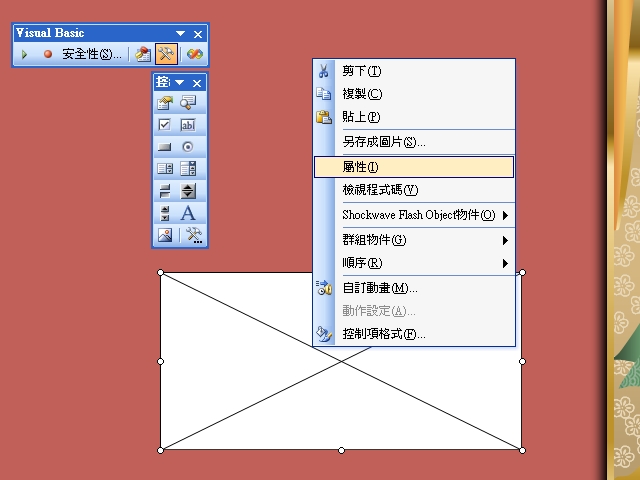Image resolution: width=640 pixels, height=480 pixels.
Task: Choose 複製(C) from the context menu
Action: (414, 94)
